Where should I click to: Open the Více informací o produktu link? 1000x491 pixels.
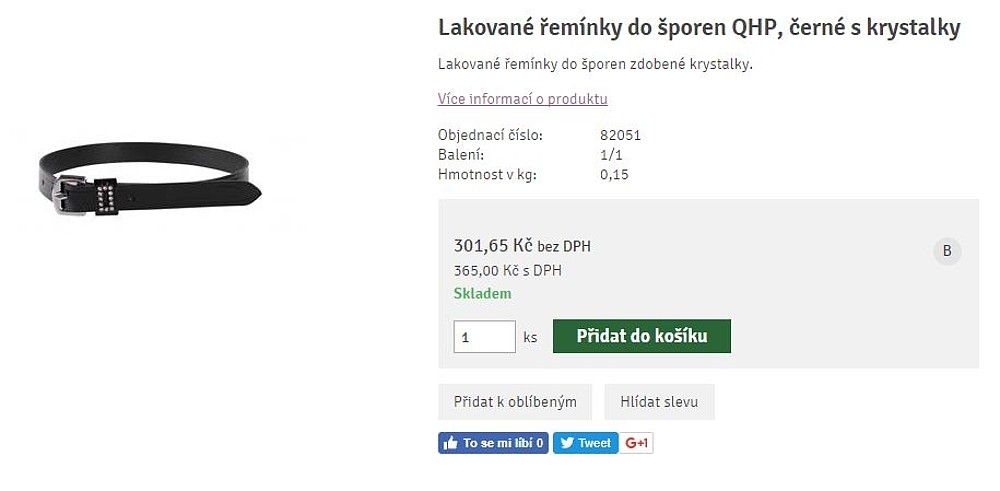(x=522, y=99)
